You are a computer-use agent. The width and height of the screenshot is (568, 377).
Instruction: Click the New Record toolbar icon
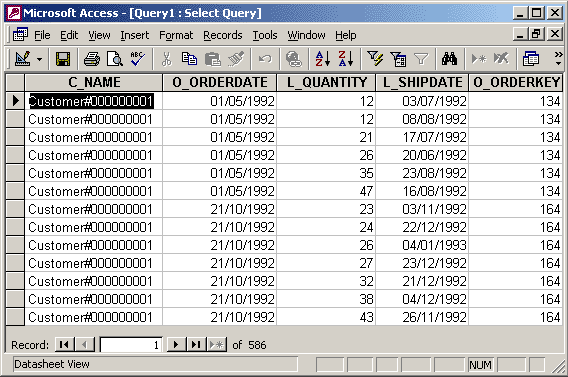[x=478, y=59]
